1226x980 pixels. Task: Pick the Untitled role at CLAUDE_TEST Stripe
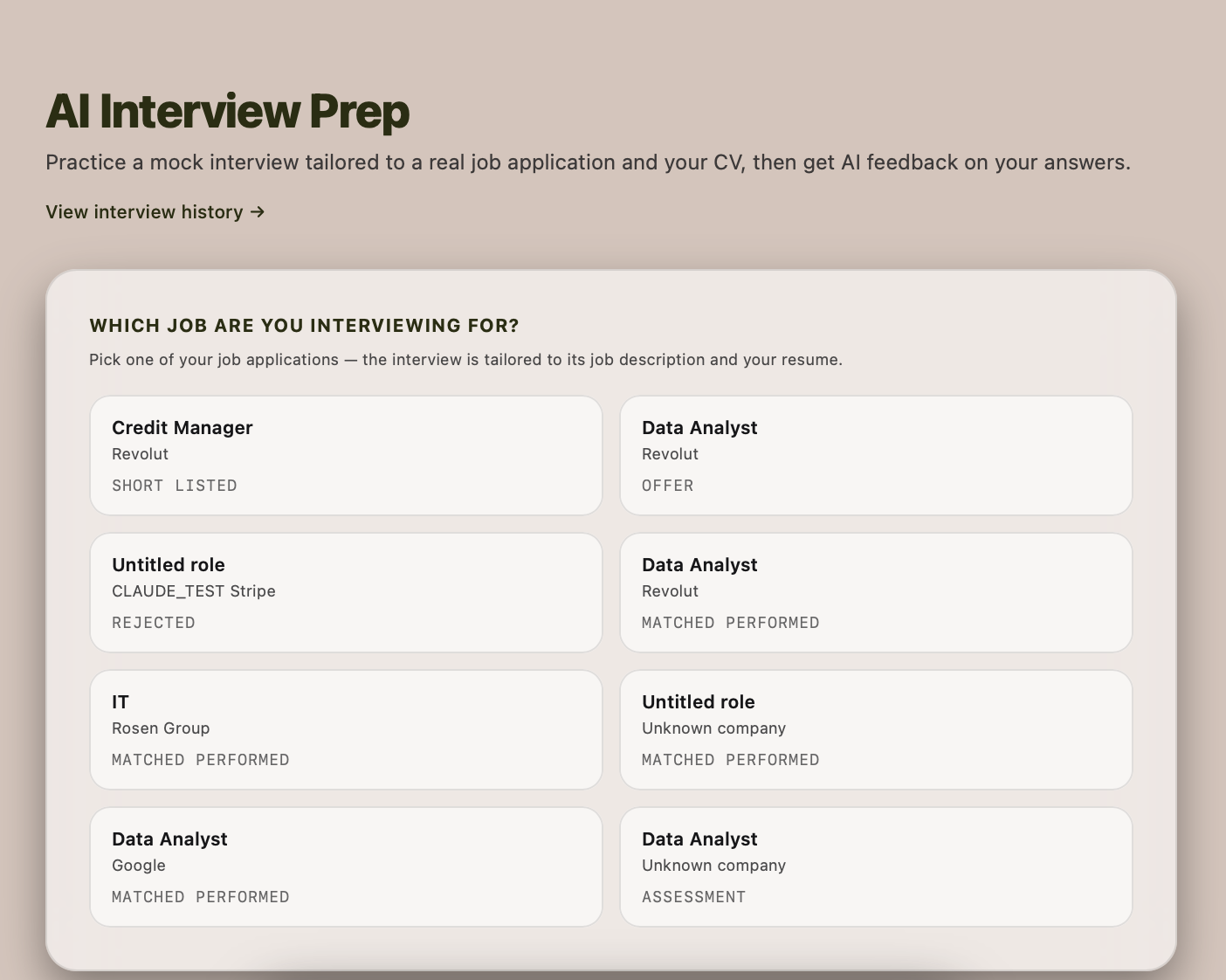coord(346,593)
